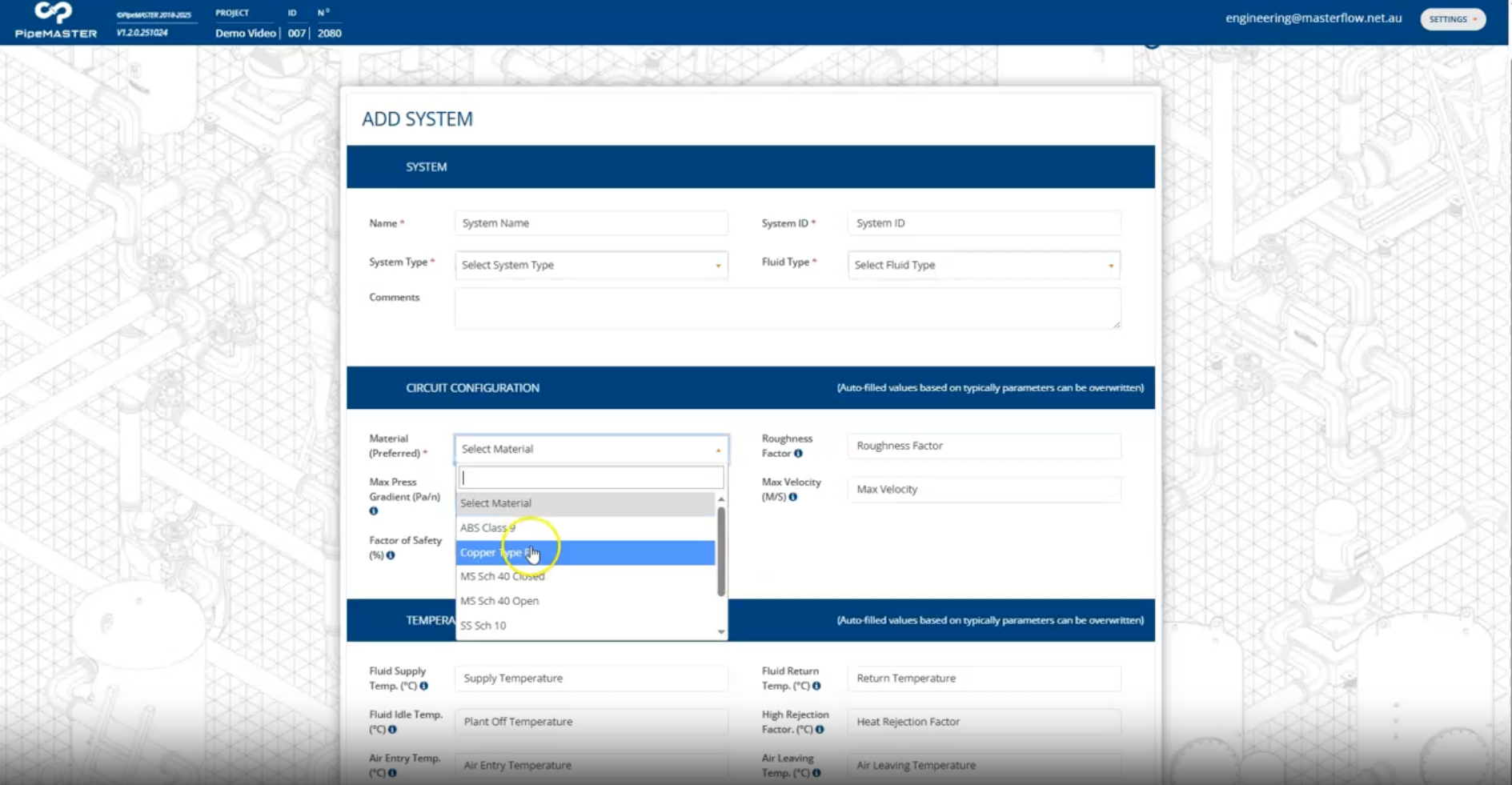Click the engineering@masterflow.net.au account link

click(1313, 18)
